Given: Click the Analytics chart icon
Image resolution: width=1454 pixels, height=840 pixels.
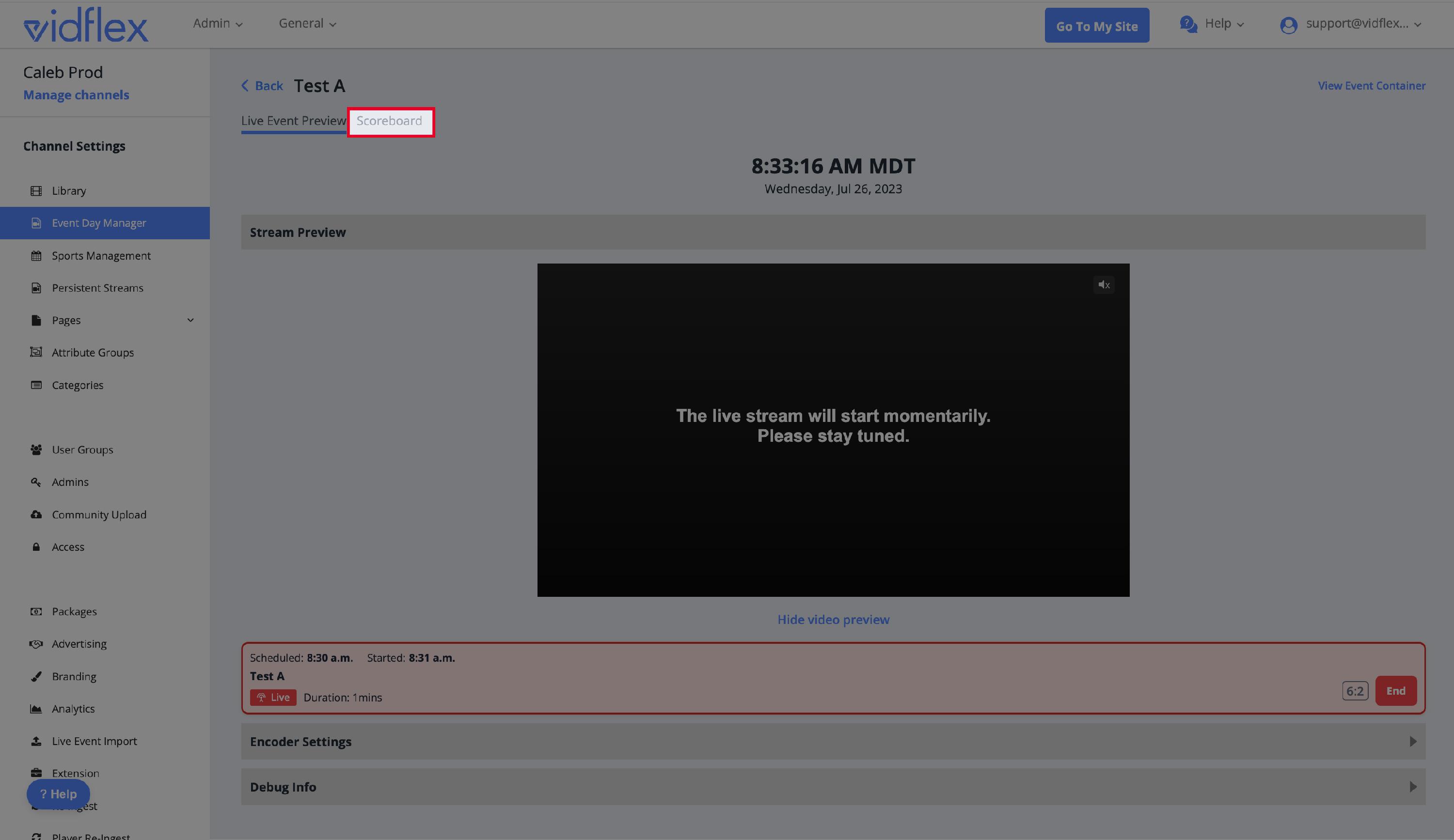Looking at the screenshot, I should 36,709.
